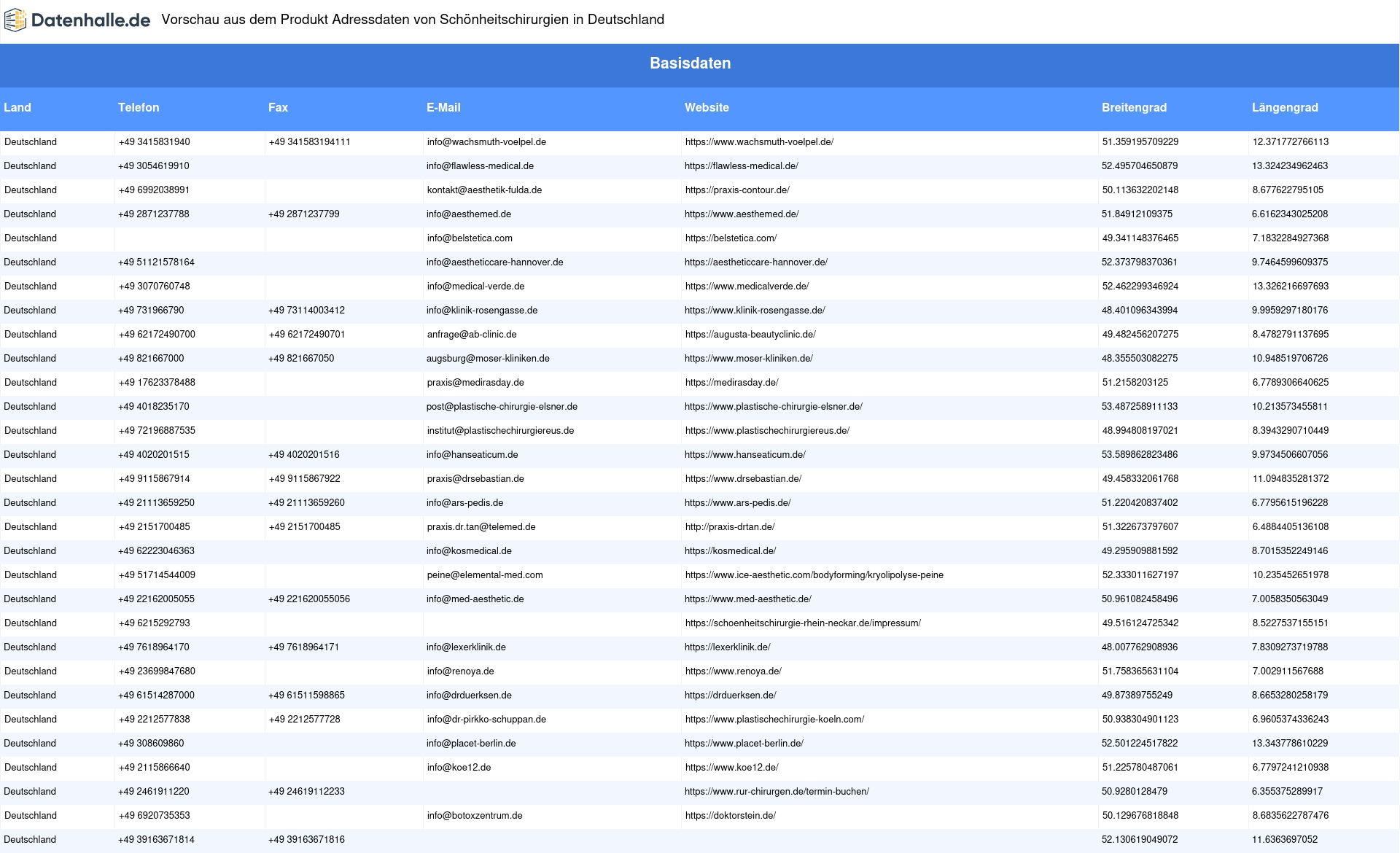Select fax +49 341583194111
Viewport: 1400px width, 853px height.
coord(309,142)
